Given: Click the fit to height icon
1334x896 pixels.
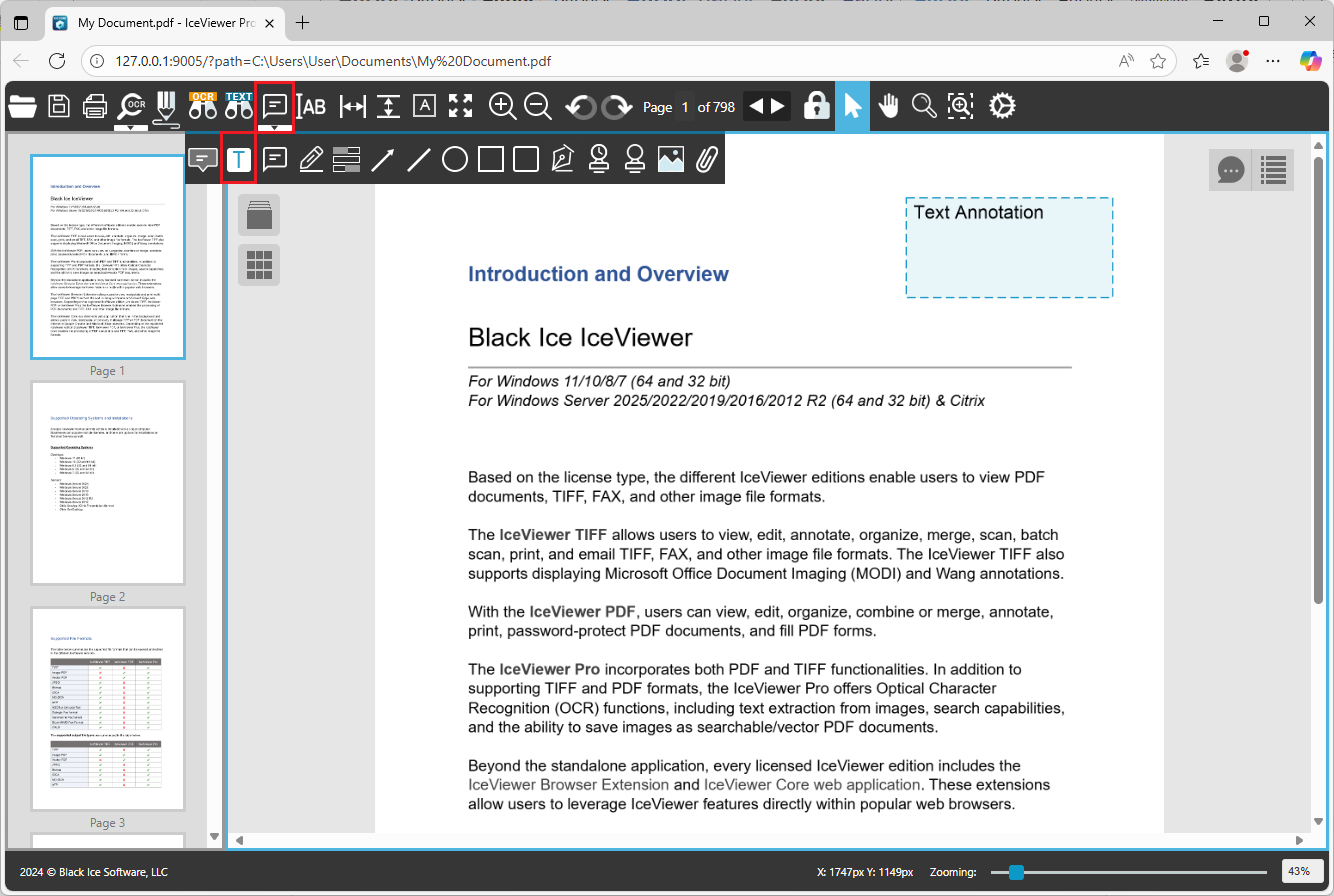Looking at the screenshot, I should [x=389, y=106].
